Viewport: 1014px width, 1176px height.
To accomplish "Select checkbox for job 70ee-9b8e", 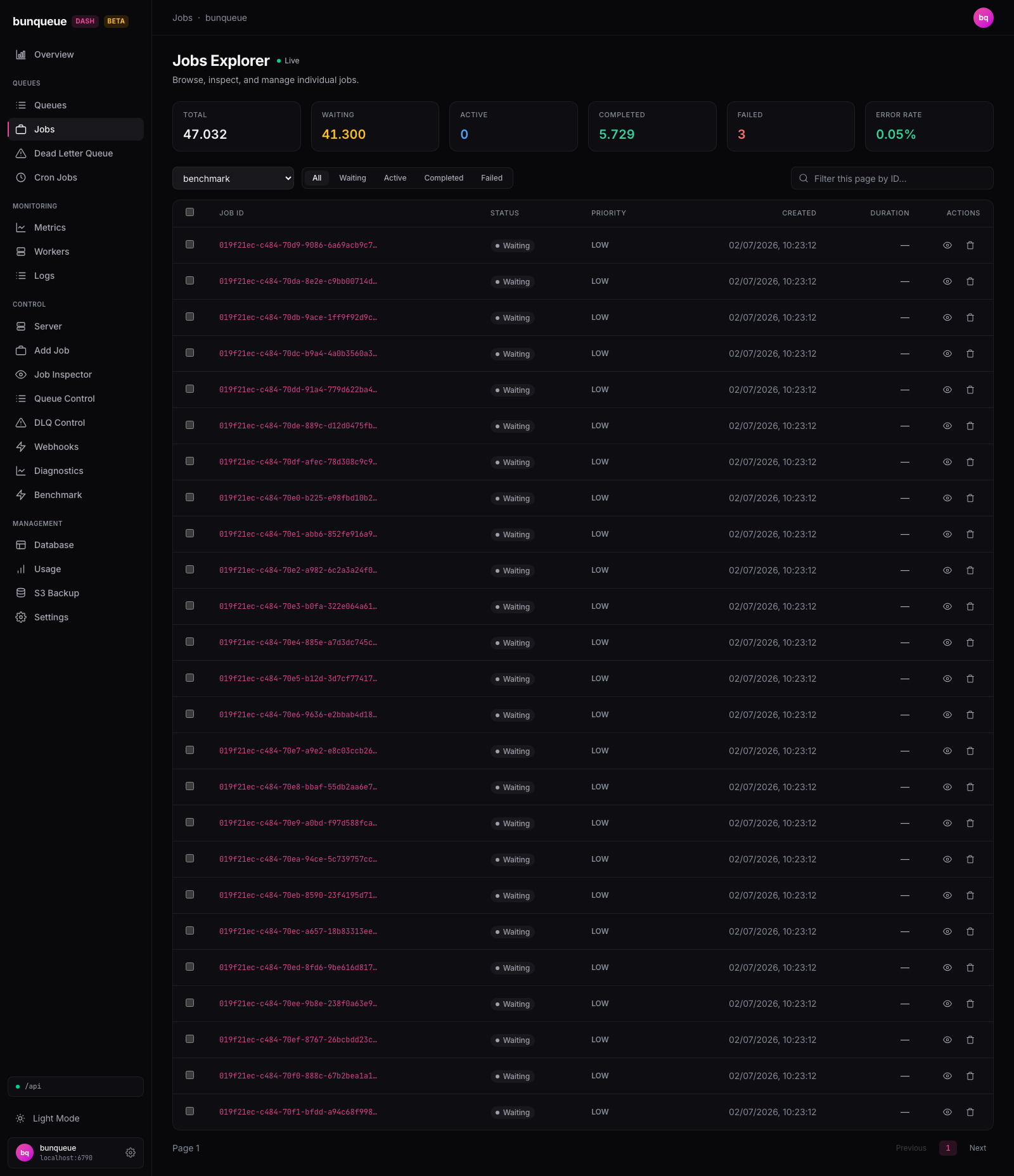I will [189, 1003].
